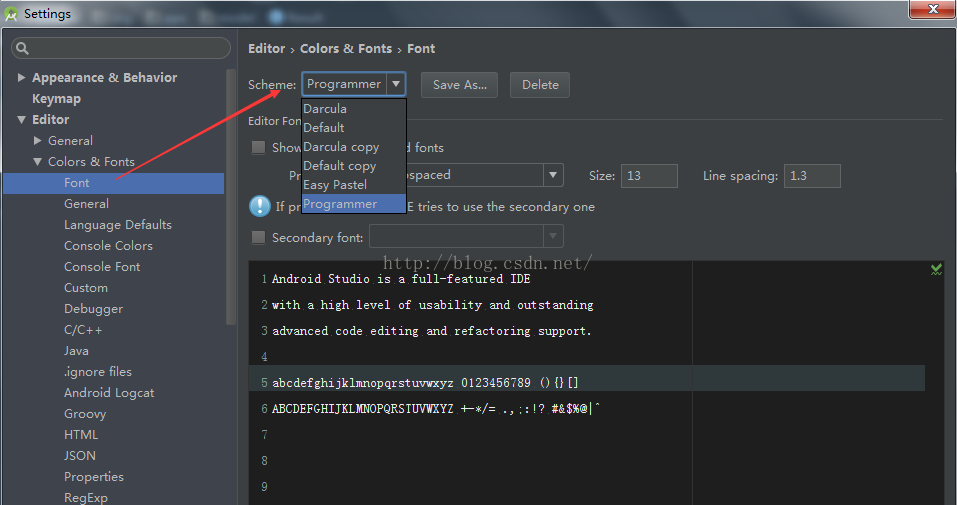Viewport: 957px width, 505px height.
Task: Expand the General node under Editor
Action: click(37, 140)
